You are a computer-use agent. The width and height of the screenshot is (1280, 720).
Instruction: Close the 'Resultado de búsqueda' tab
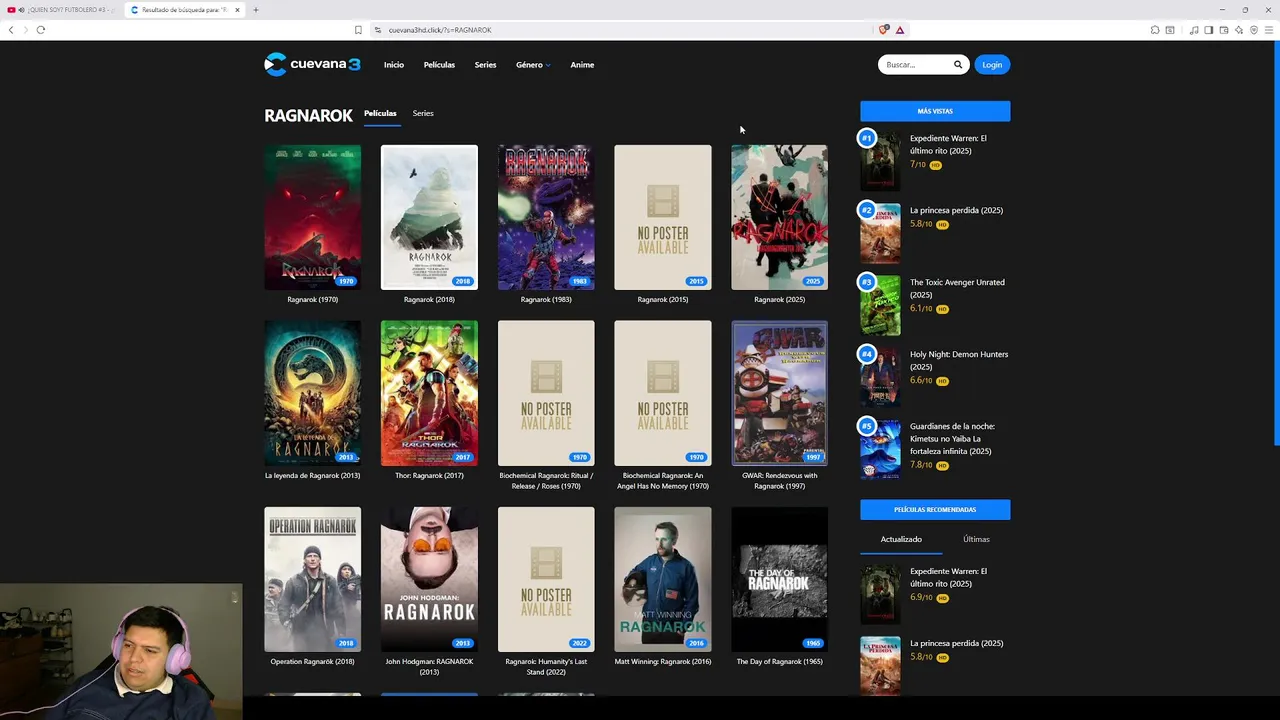[237, 10]
